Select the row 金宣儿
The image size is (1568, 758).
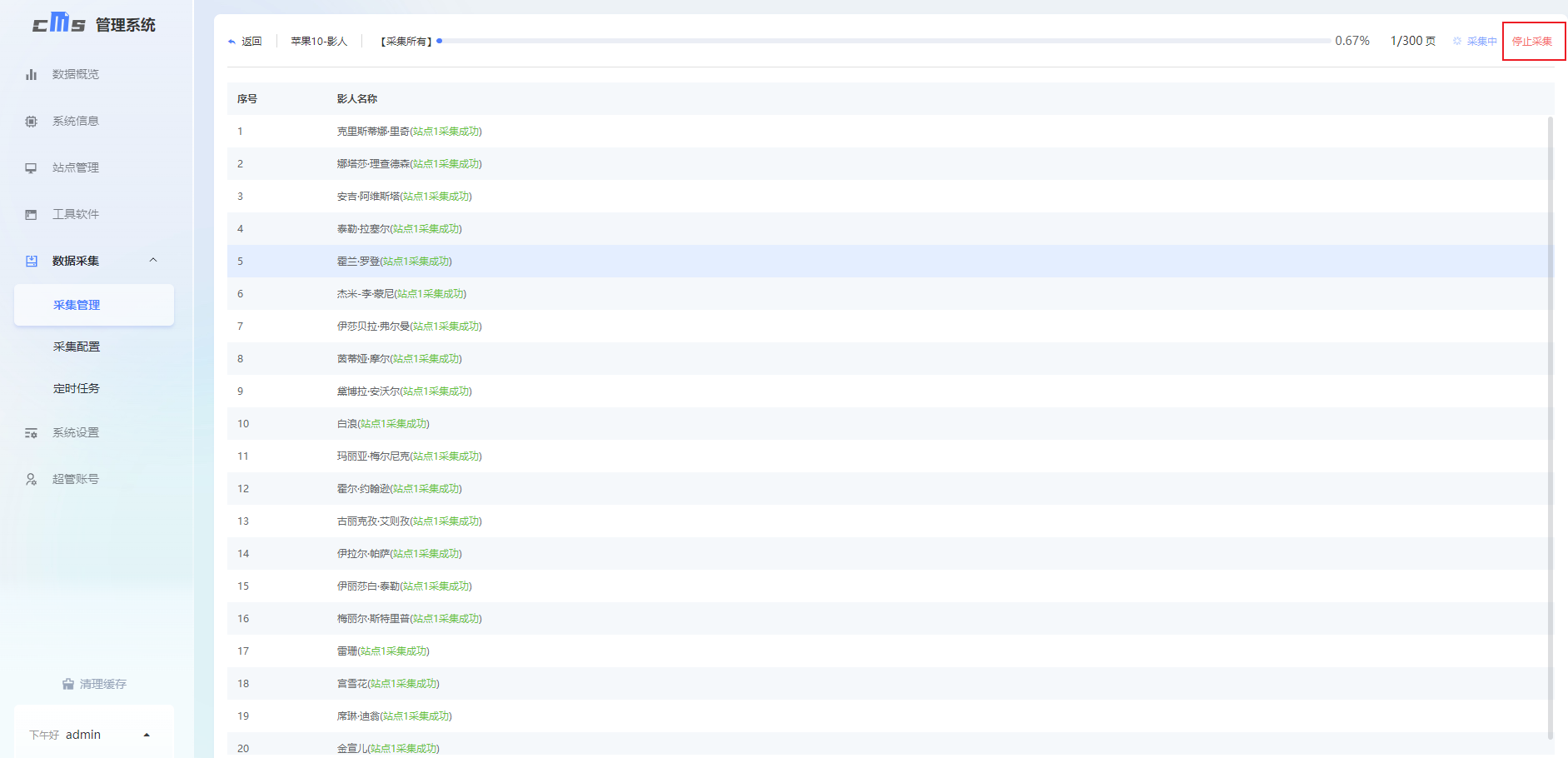pos(890,746)
